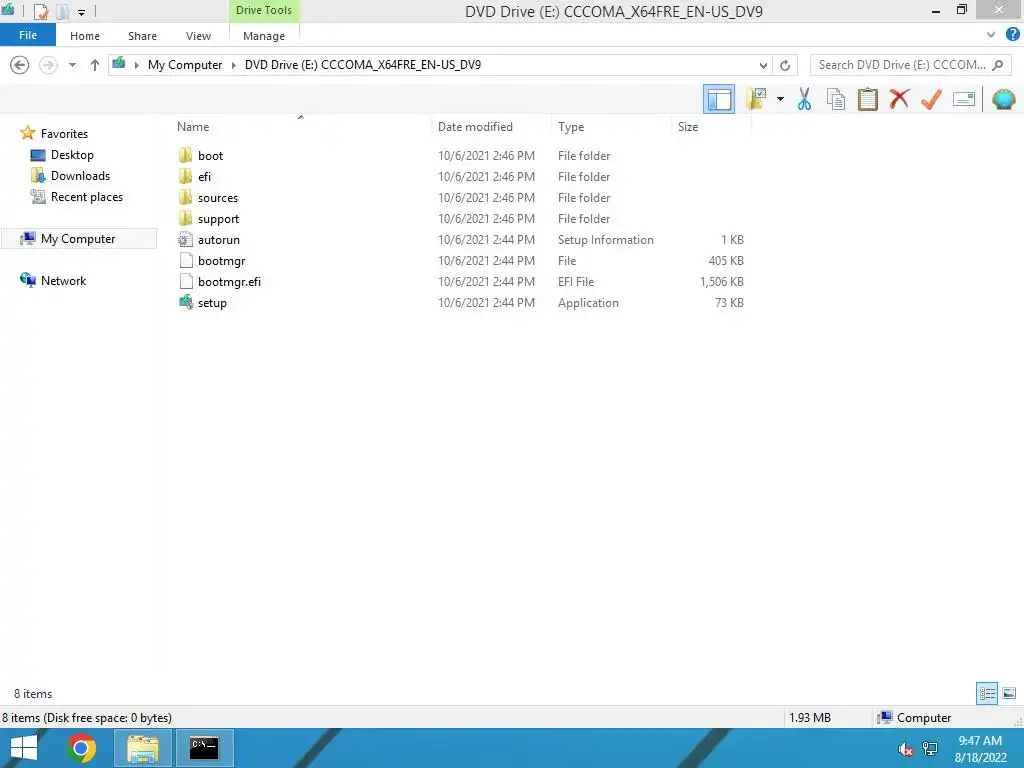Click the red X Delete icon
Screen dimensions: 1024x768
(899, 99)
